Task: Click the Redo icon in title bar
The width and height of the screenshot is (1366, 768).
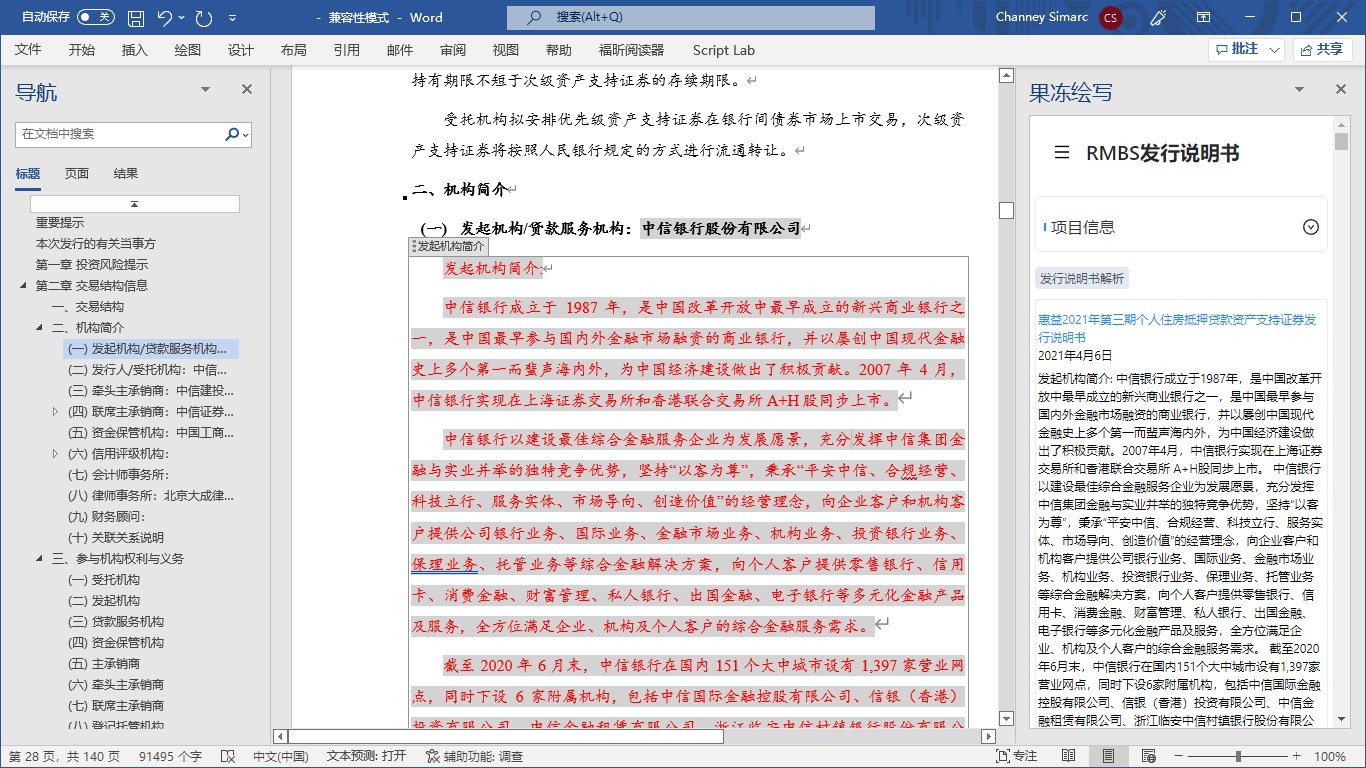Action: [204, 18]
